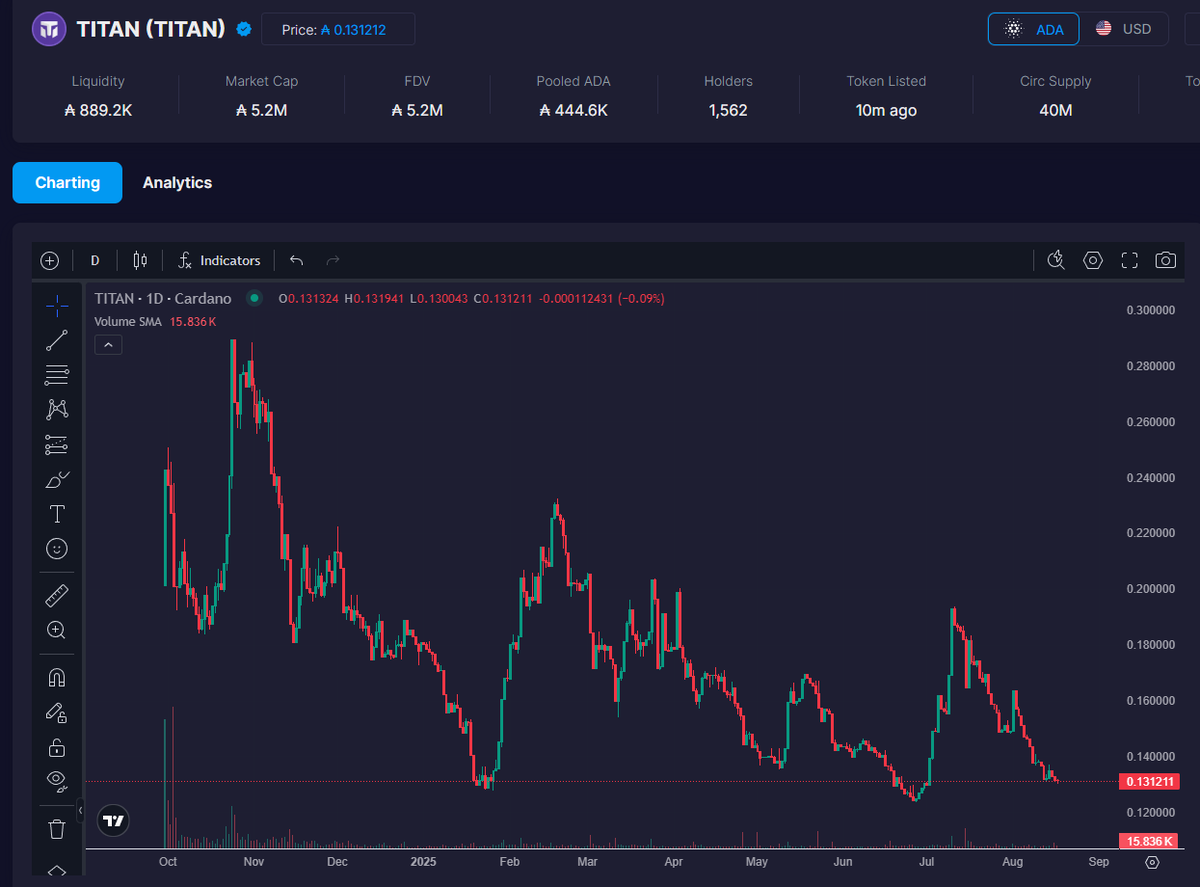This screenshot has height=887, width=1200.
Task: Click the Price ₳ 0.131212 box
Action: [x=338, y=29]
